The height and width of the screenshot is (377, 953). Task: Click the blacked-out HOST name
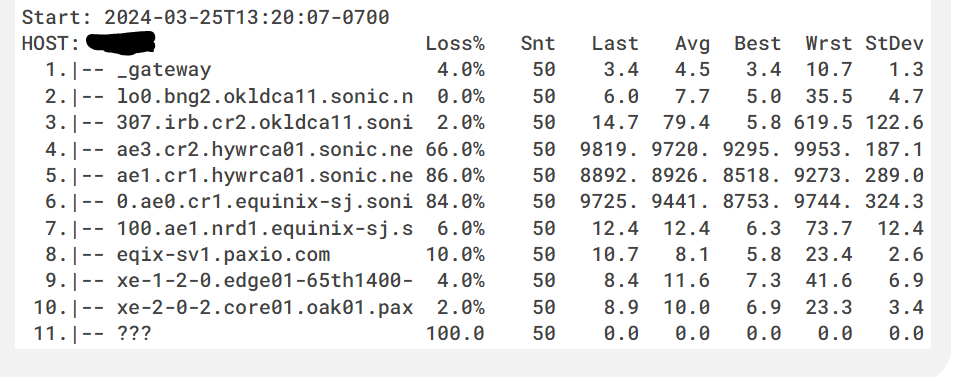click(120, 43)
